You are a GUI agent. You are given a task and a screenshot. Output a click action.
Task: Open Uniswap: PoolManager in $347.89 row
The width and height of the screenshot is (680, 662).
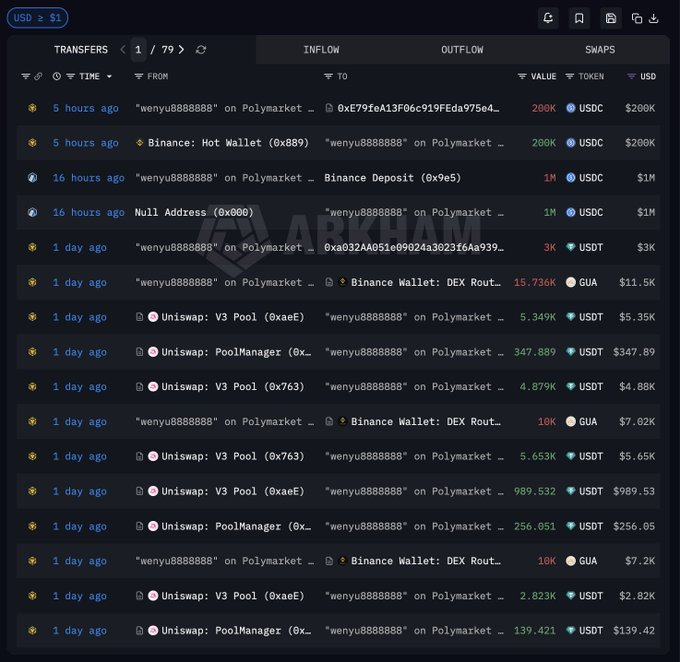coord(236,352)
